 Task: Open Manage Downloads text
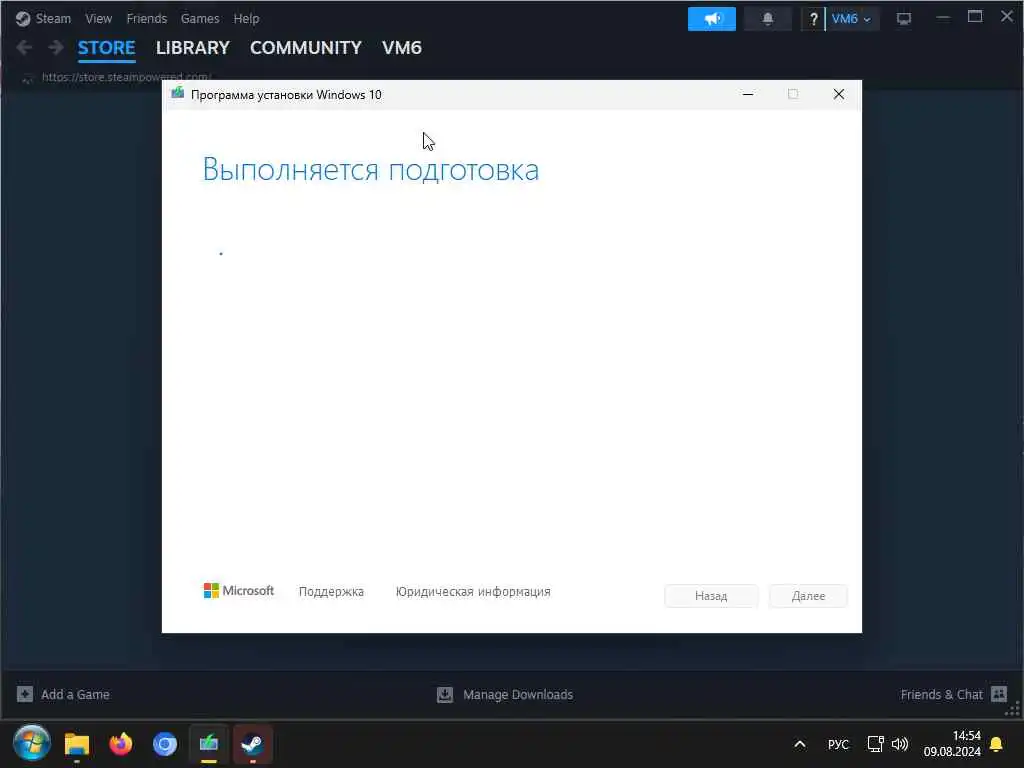pyautogui.click(x=518, y=694)
